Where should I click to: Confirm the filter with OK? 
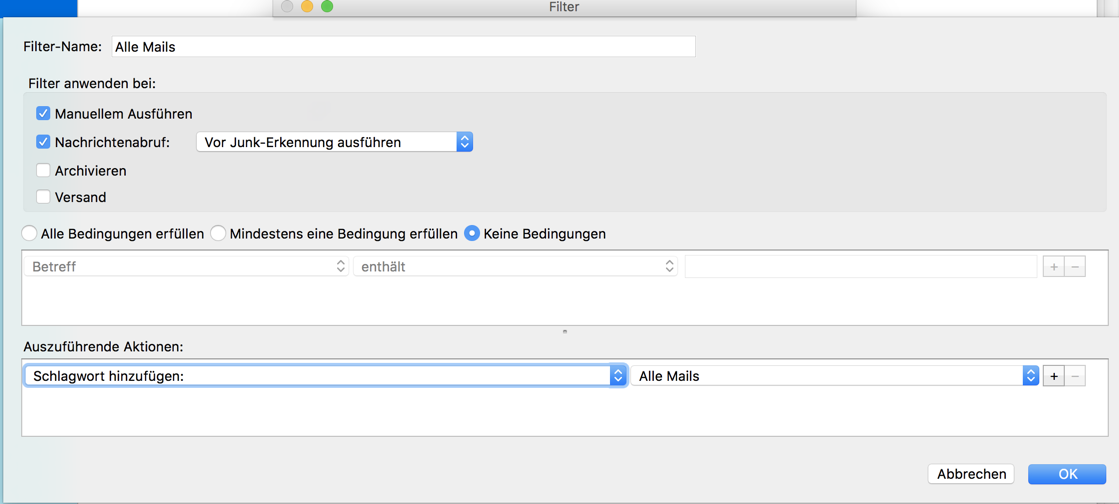(1067, 474)
